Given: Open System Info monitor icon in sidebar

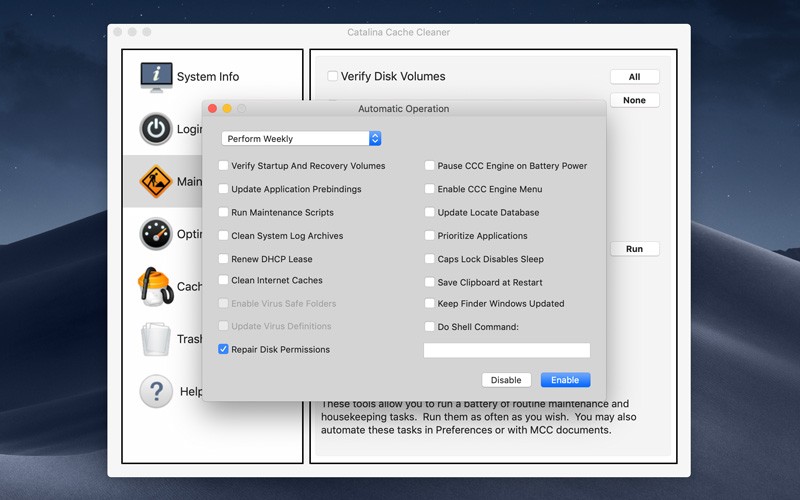Looking at the screenshot, I should pos(156,78).
